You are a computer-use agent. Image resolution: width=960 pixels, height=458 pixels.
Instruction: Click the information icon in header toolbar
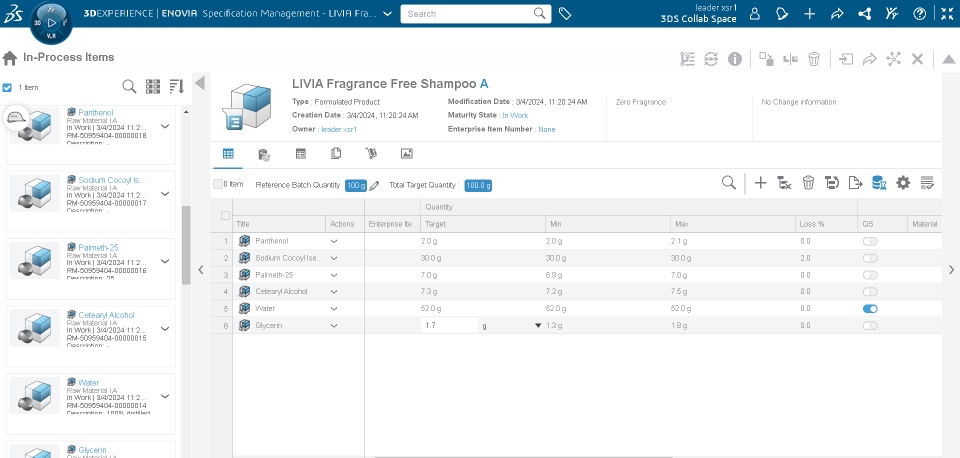pos(735,59)
